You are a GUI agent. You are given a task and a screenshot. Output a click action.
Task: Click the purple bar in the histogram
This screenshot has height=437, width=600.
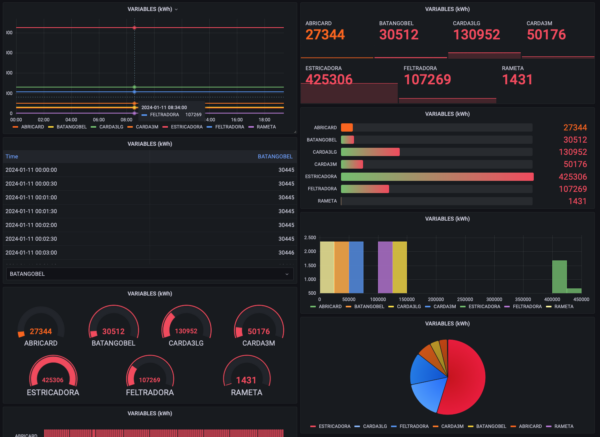[385, 267]
